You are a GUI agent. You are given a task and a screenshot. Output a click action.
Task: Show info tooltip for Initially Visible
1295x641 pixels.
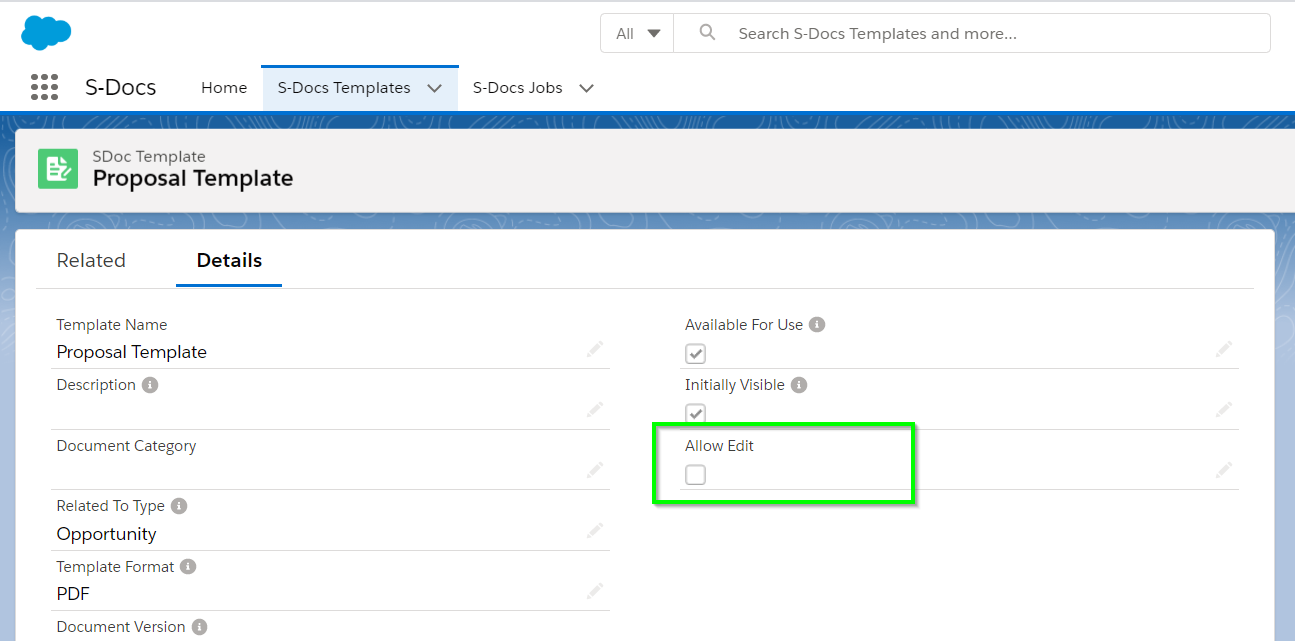pos(799,385)
